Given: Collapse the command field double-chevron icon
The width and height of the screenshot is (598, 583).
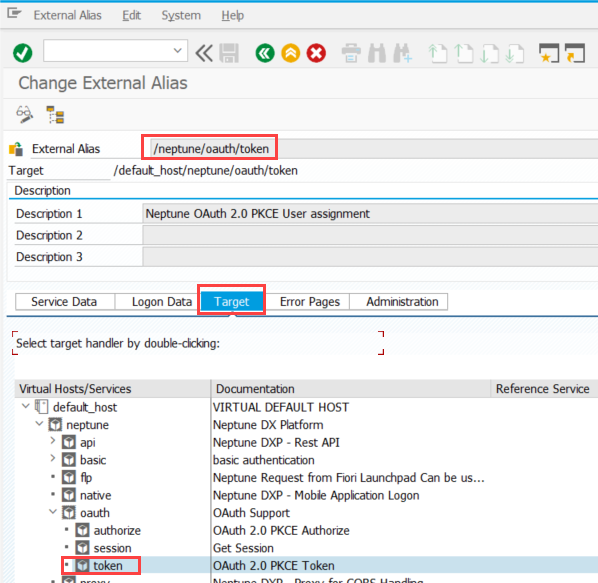Looking at the screenshot, I should click(204, 53).
